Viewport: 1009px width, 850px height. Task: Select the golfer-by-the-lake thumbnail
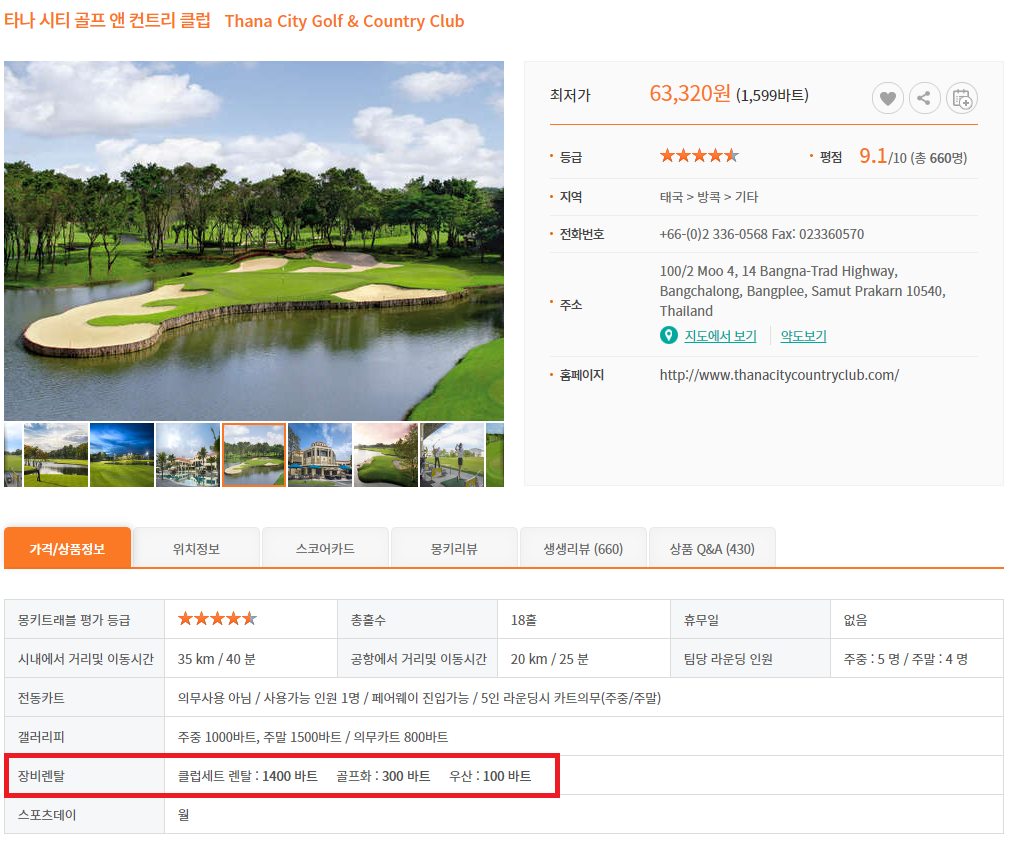click(x=56, y=455)
